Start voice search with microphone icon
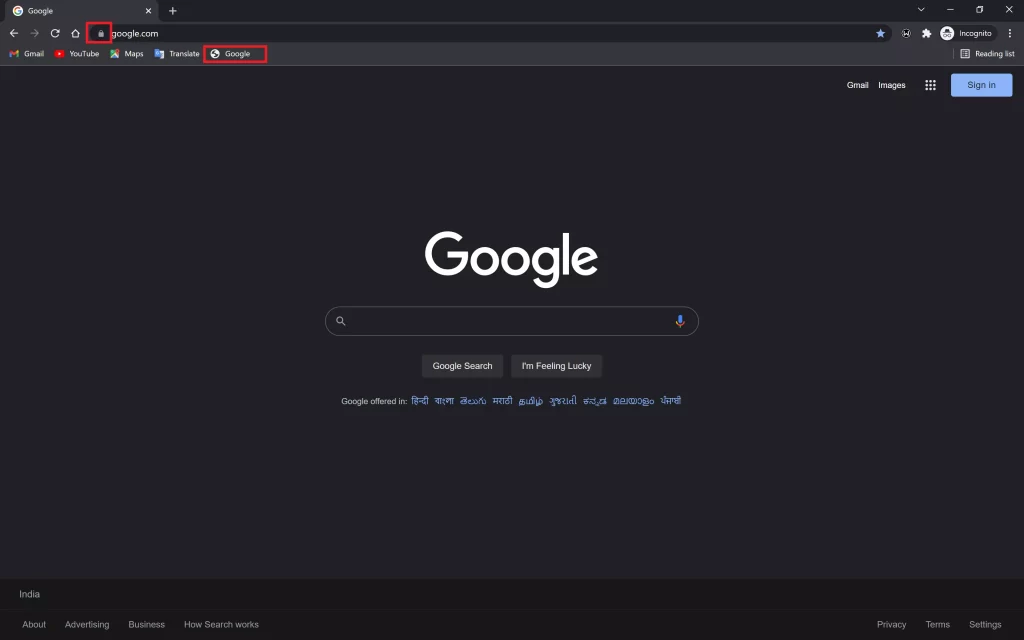This screenshot has width=1024, height=640. (x=680, y=321)
